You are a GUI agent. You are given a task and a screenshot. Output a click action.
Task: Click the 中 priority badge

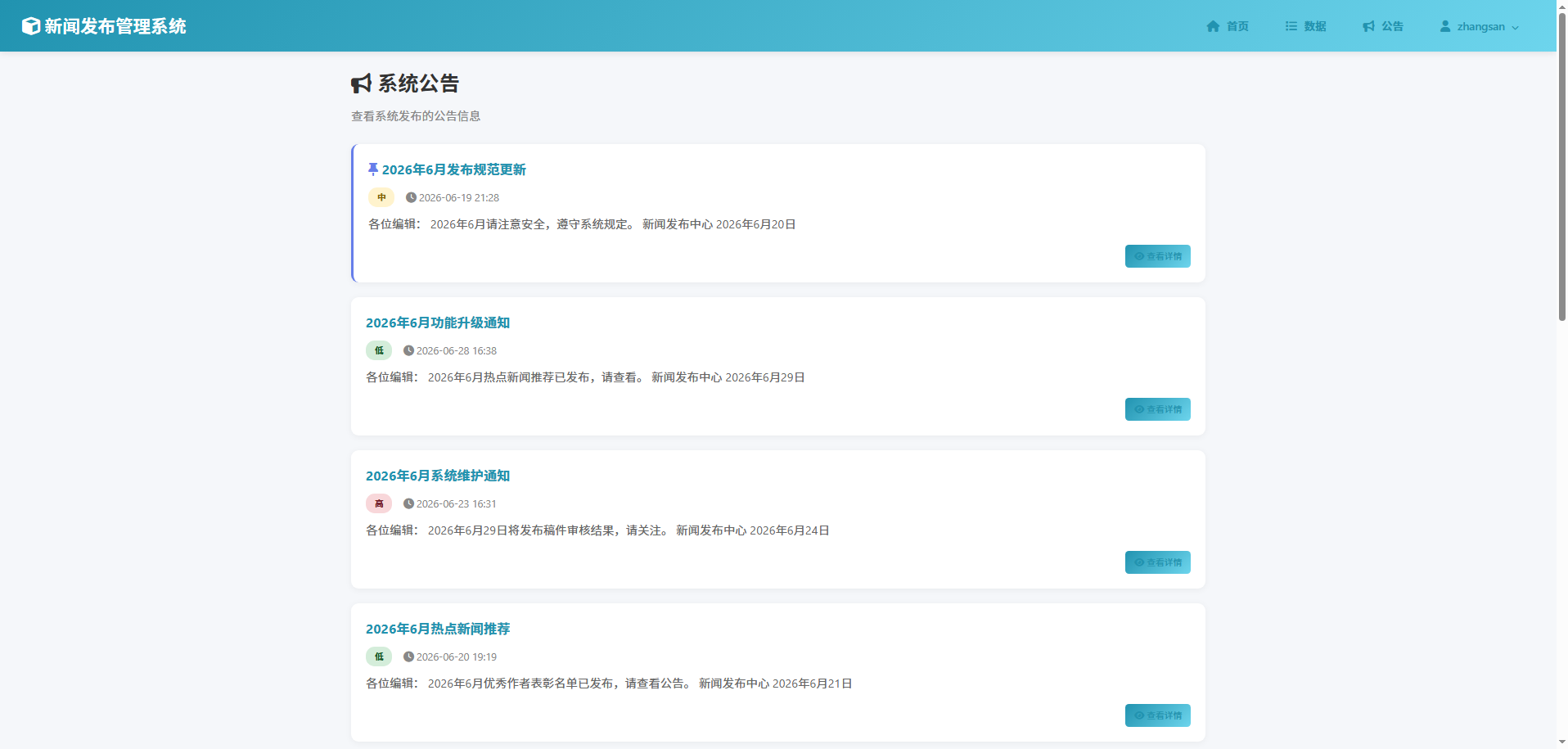[381, 197]
